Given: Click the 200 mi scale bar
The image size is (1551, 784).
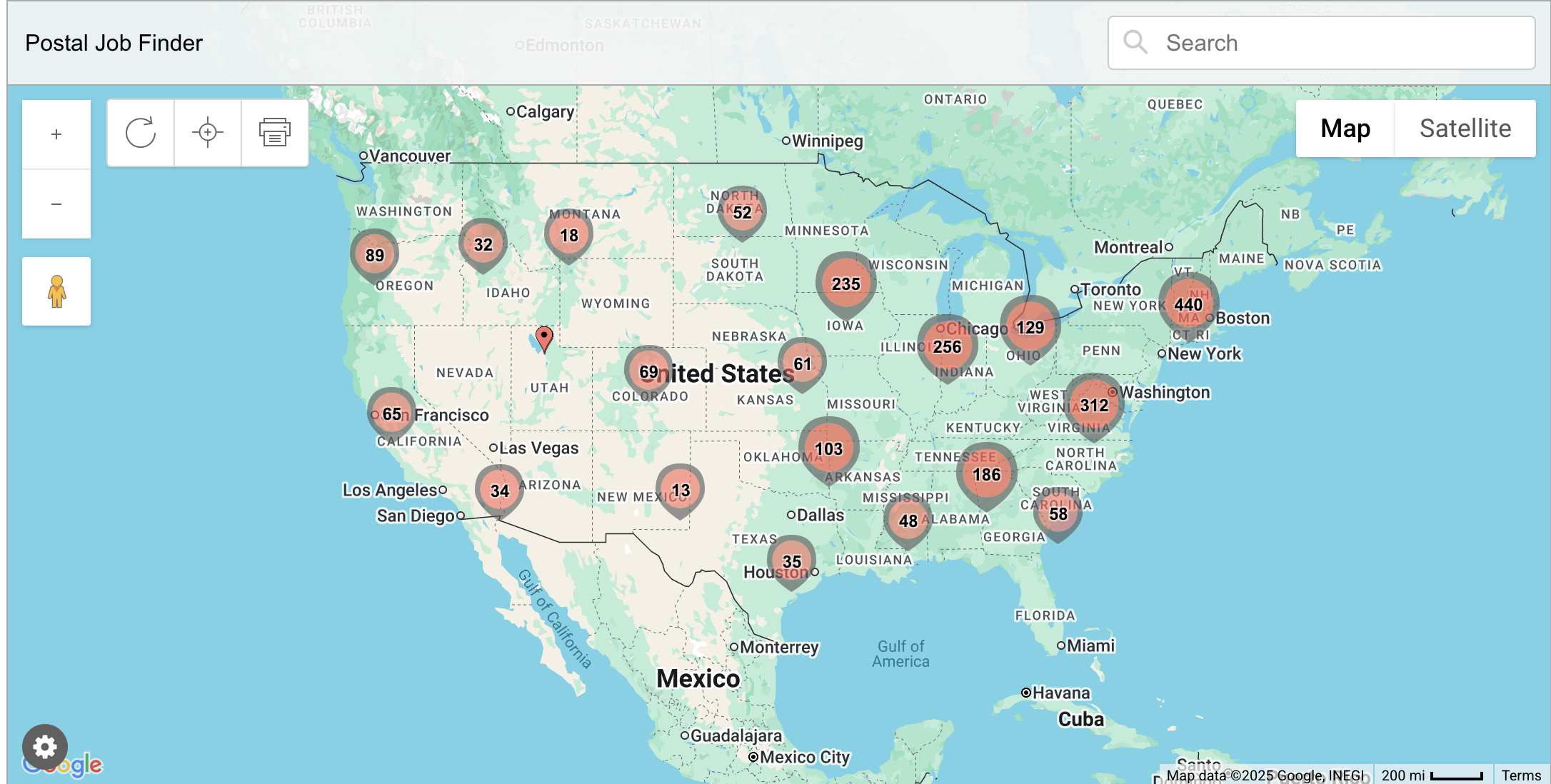Looking at the screenshot, I should [1432, 775].
